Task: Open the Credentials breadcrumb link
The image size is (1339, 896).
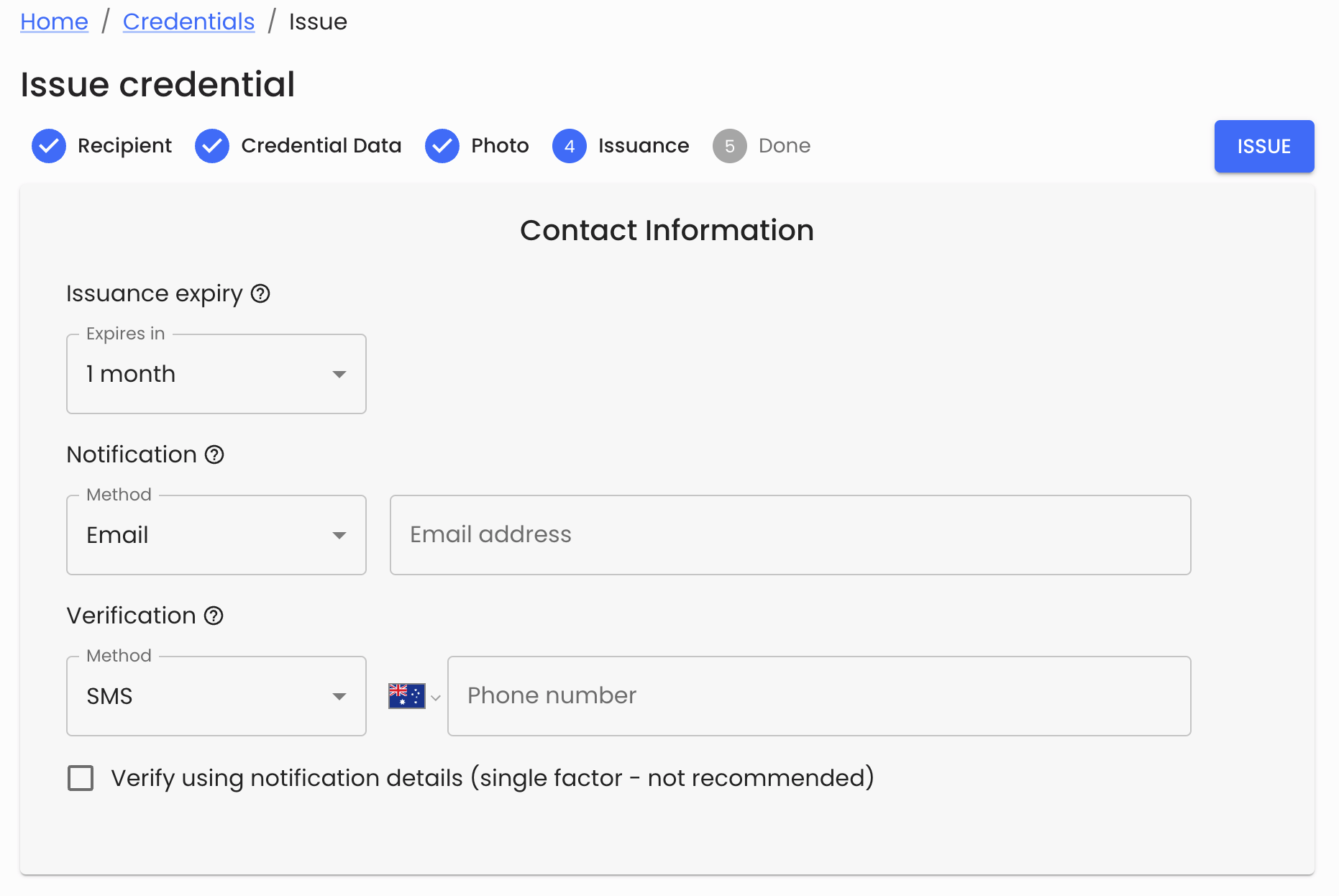Action: (x=188, y=21)
